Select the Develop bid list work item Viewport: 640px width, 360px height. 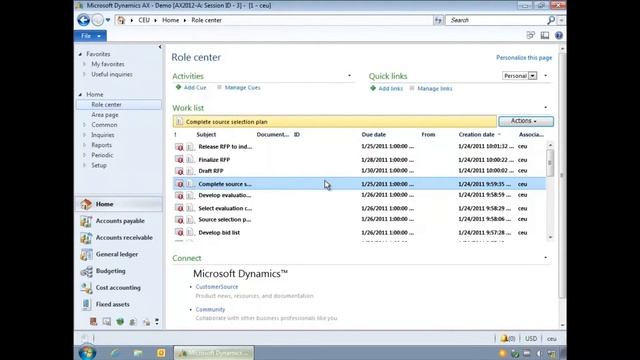(359, 233)
